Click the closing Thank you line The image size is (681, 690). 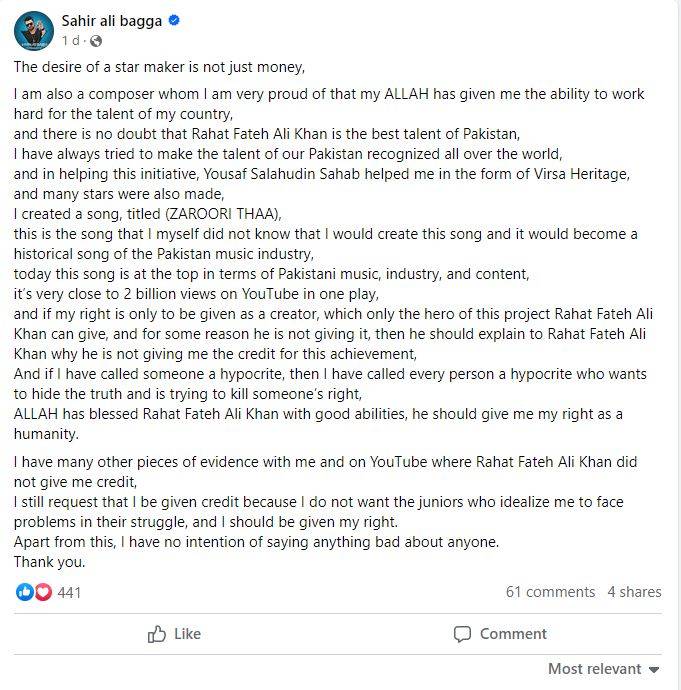click(49, 562)
